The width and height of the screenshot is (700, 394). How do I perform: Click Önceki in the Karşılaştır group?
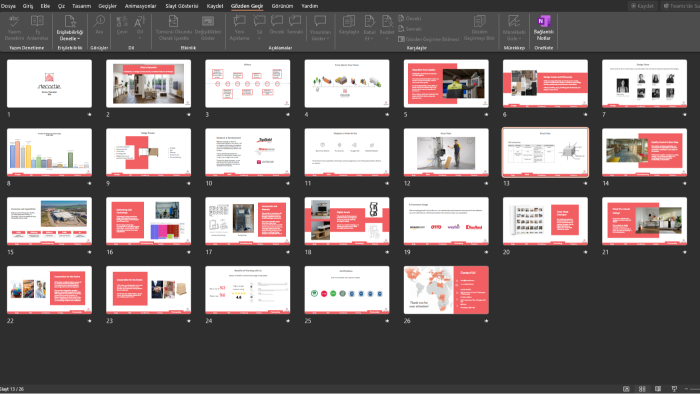click(x=409, y=18)
